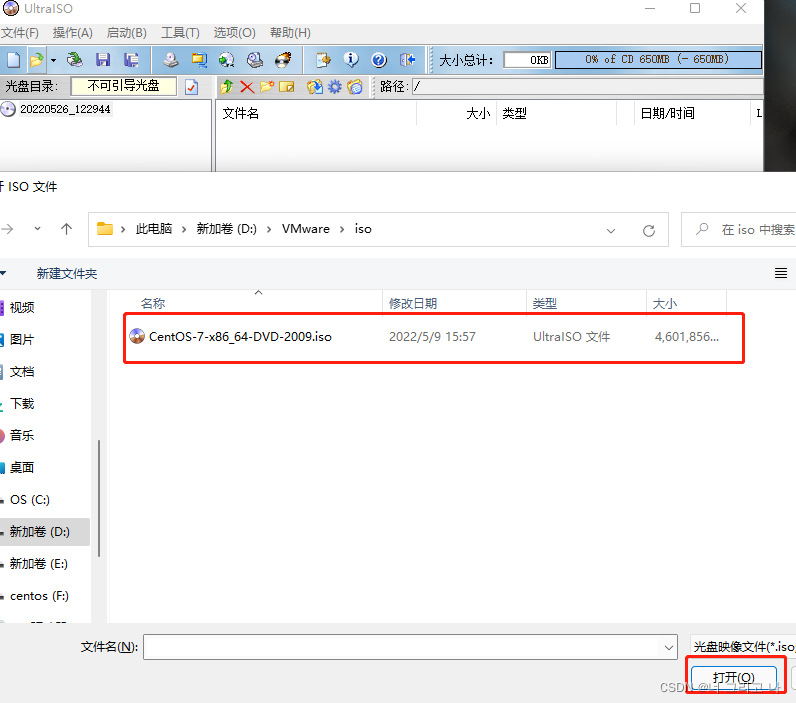Click the Open CD/DVD disc icon

(75, 60)
